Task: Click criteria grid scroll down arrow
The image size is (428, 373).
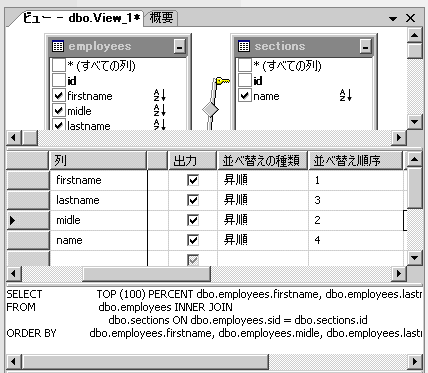Action: pyautogui.click(x=415, y=258)
